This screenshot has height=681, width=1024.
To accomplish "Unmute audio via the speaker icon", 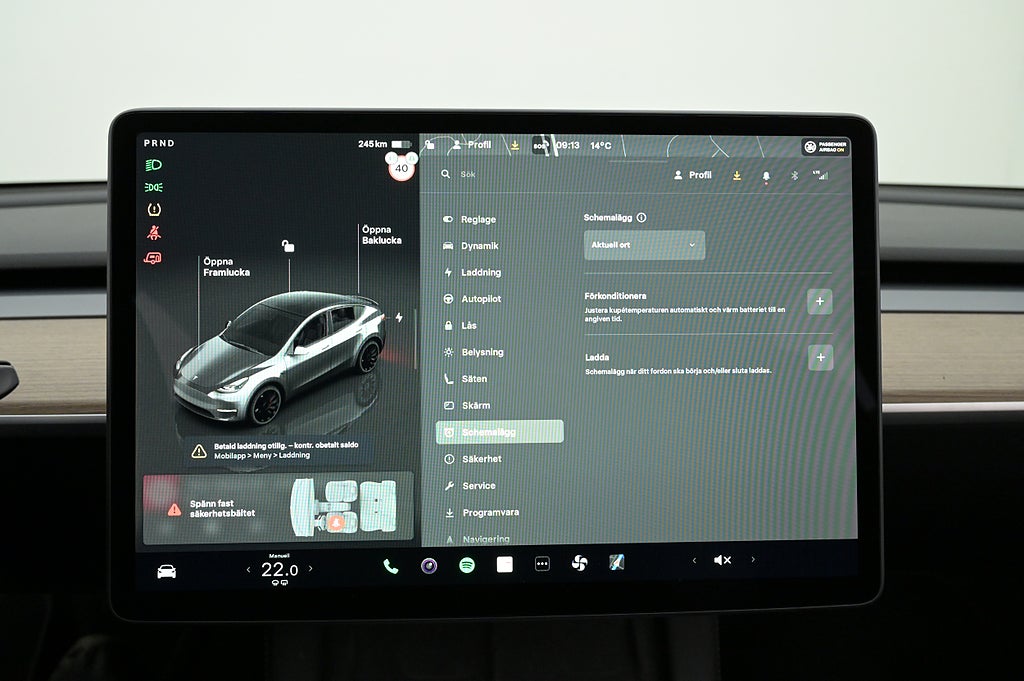I will coord(721,560).
